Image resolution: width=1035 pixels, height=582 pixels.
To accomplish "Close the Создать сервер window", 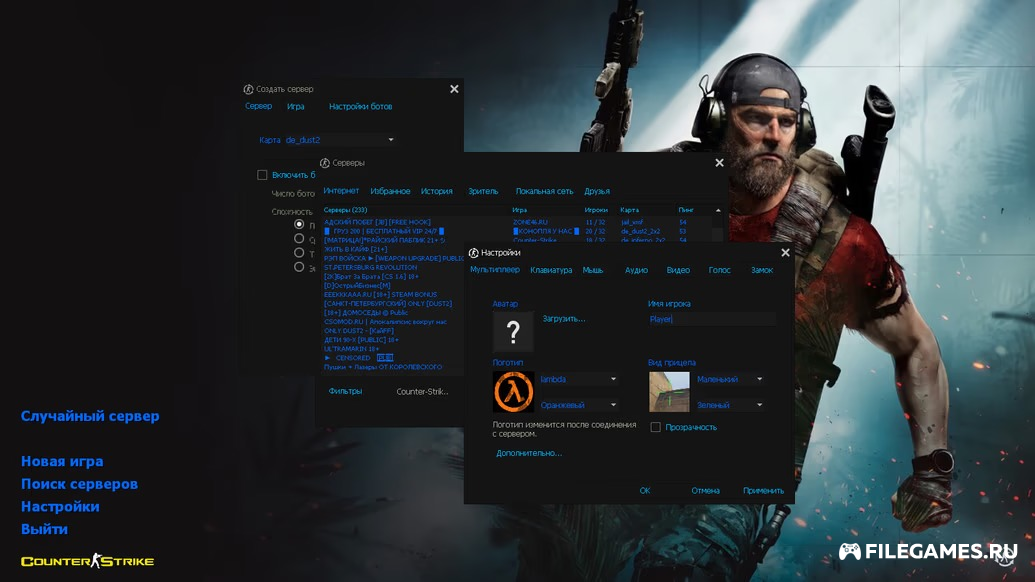I will point(454,89).
